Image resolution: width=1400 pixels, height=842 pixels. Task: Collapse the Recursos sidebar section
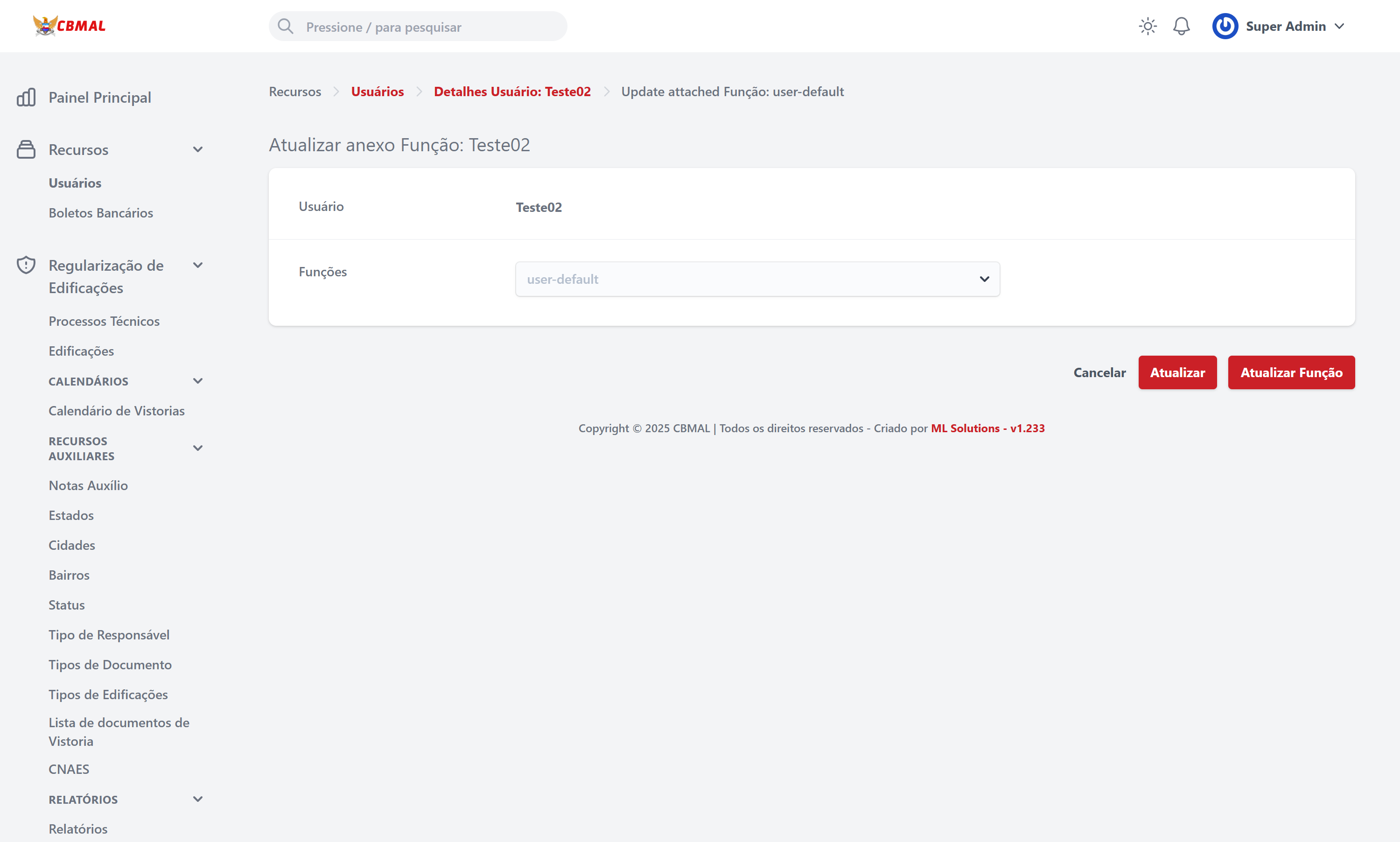197,150
